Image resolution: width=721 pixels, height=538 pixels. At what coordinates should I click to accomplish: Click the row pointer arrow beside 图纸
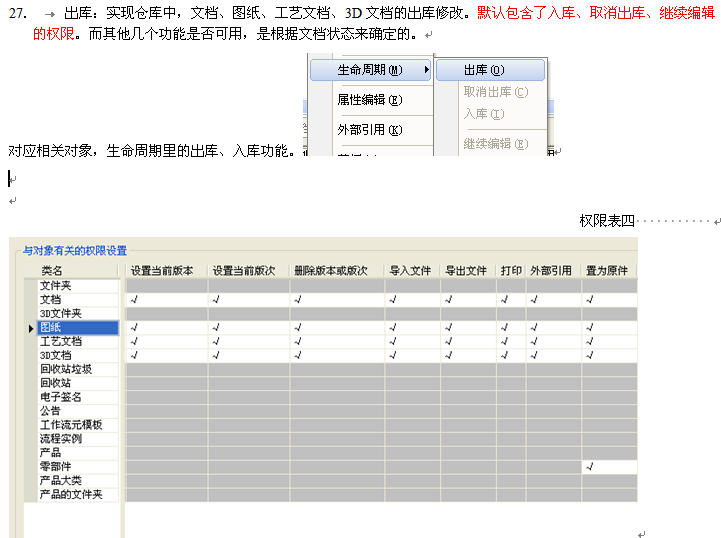pyautogui.click(x=31, y=328)
